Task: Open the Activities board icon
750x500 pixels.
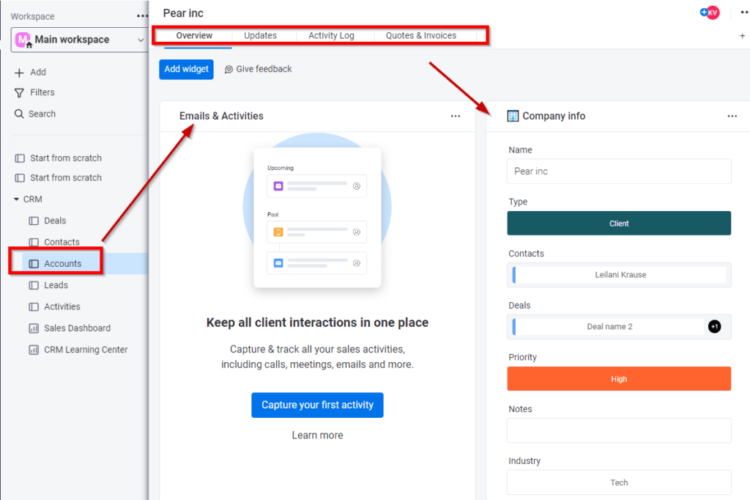Action: pyautogui.click(x=33, y=307)
